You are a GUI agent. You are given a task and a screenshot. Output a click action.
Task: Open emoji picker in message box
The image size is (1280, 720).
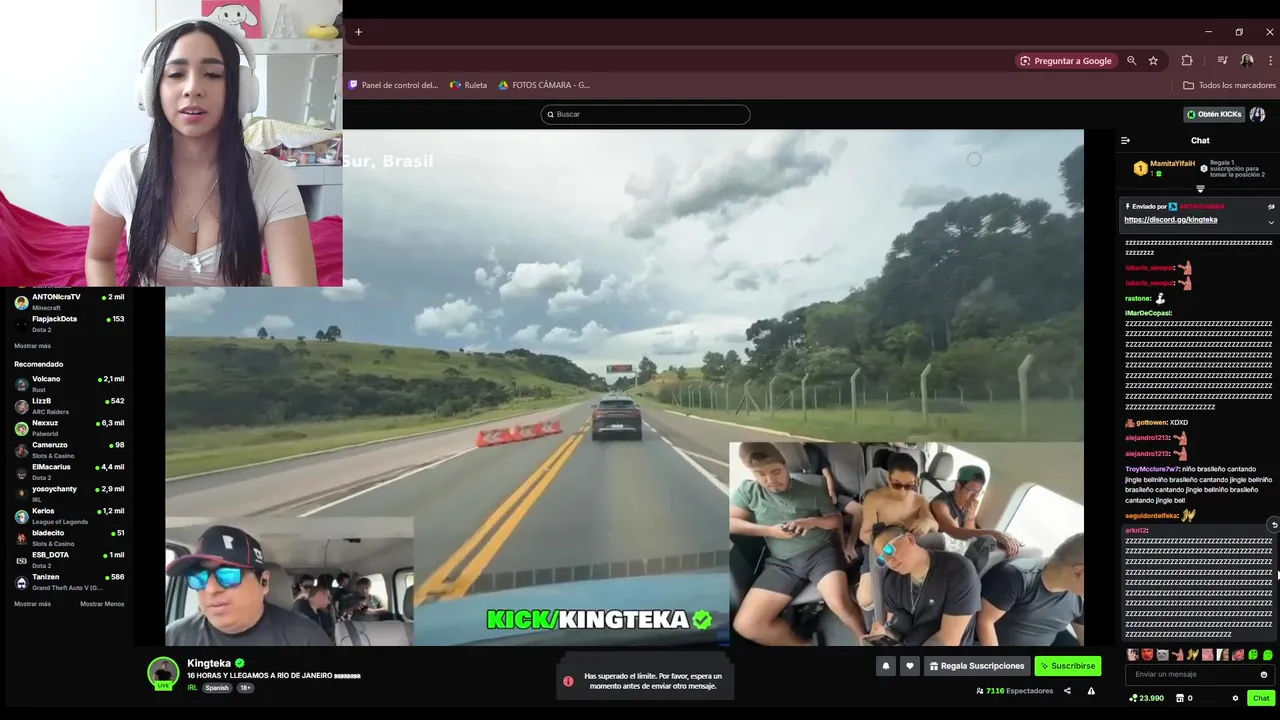click(1264, 675)
